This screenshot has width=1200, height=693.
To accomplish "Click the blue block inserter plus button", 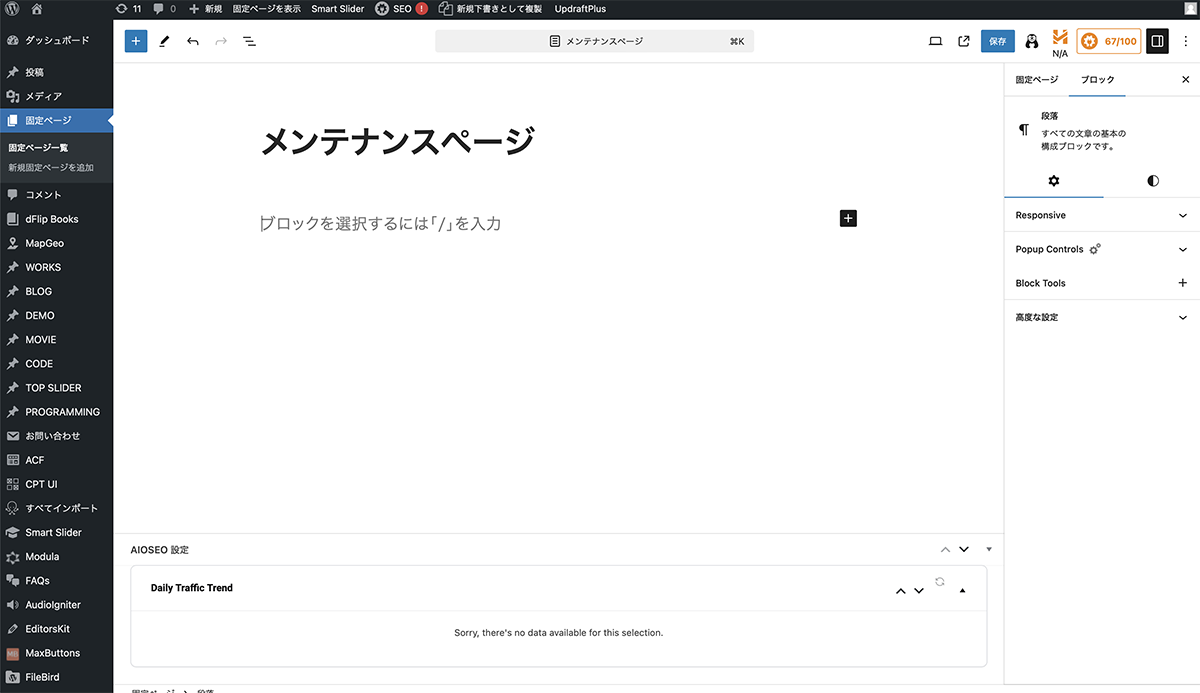I will (136, 42).
